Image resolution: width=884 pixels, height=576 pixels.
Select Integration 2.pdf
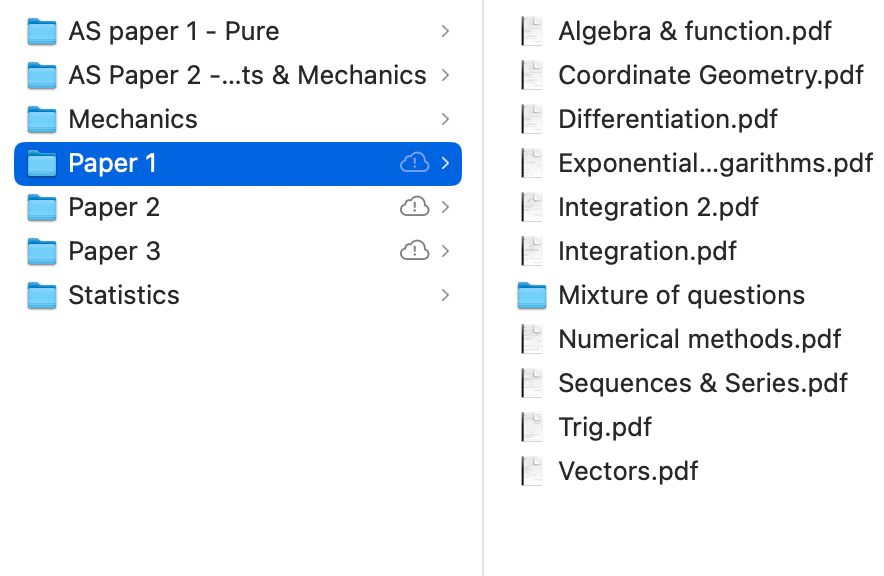658,207
